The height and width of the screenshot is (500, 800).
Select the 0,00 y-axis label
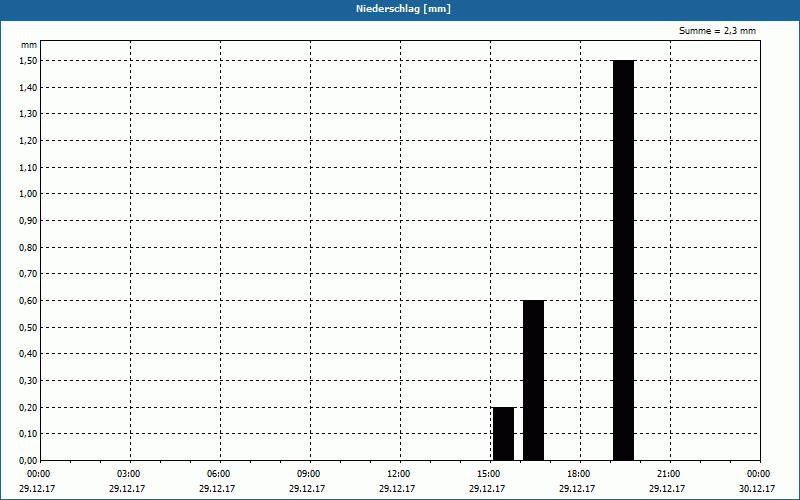point(28,460)
